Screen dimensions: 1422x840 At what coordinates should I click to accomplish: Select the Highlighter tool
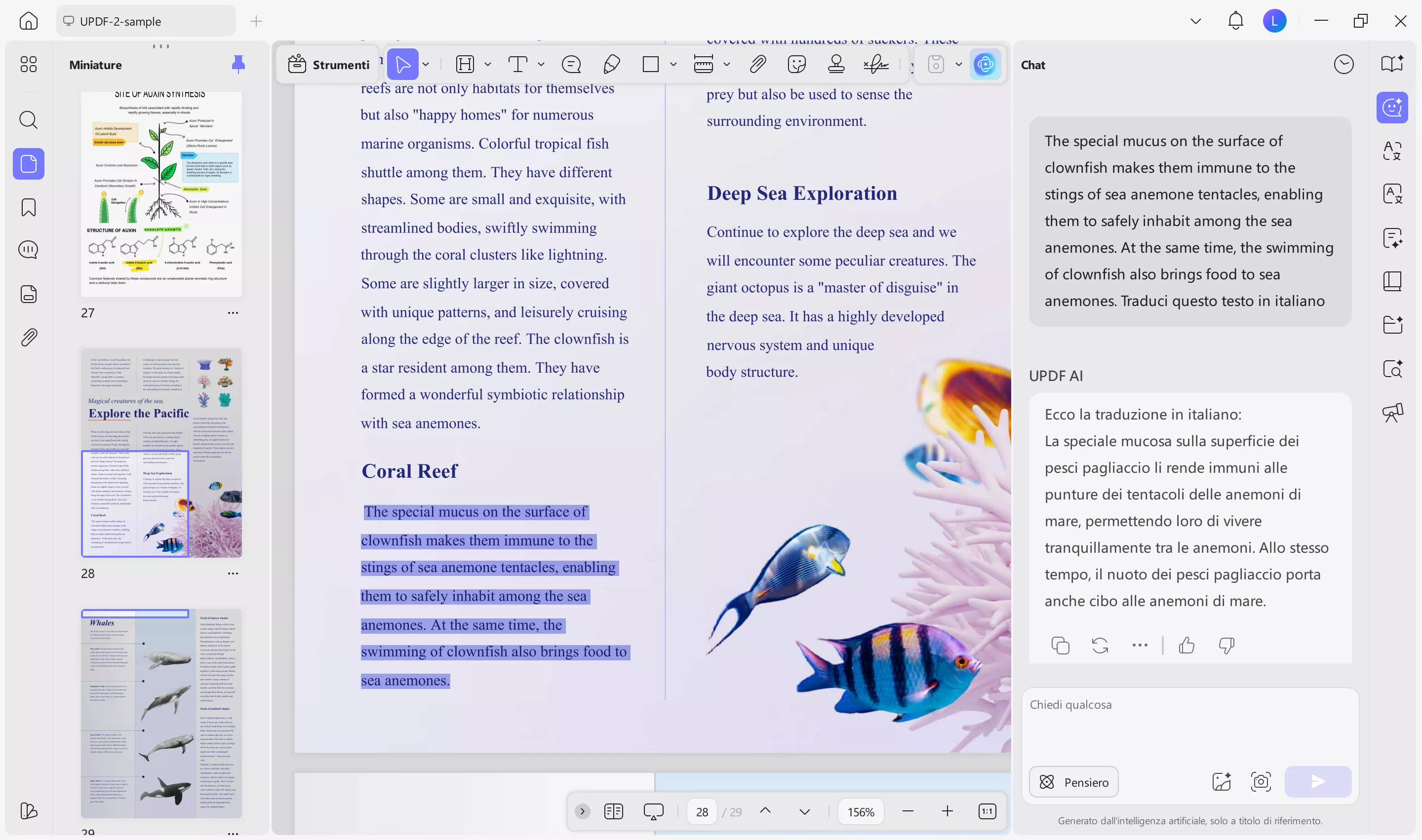[611, 64]
